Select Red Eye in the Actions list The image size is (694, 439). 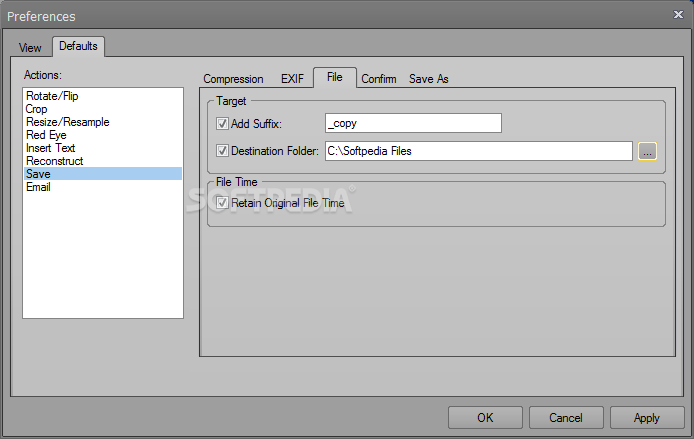(103, 135)
